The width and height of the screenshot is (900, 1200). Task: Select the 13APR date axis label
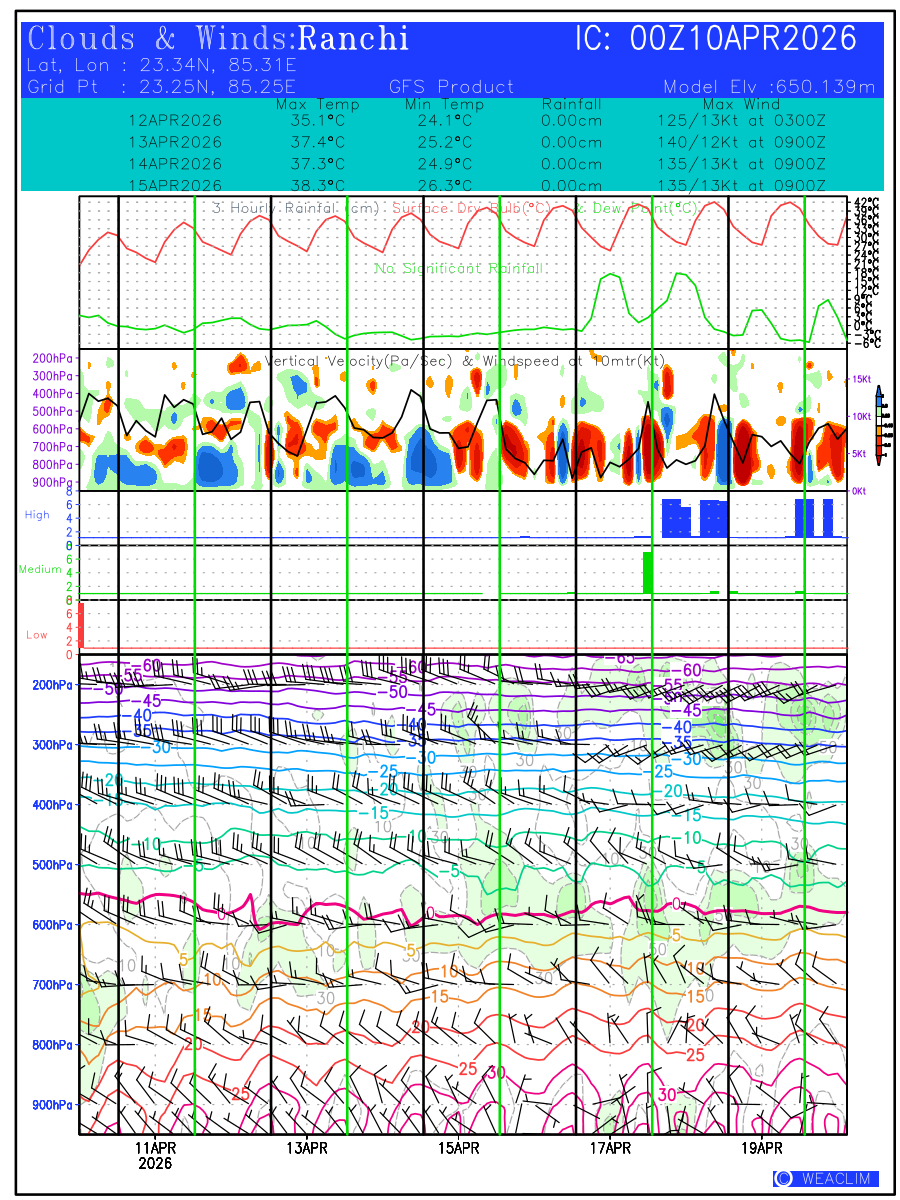coord(307,1147)
